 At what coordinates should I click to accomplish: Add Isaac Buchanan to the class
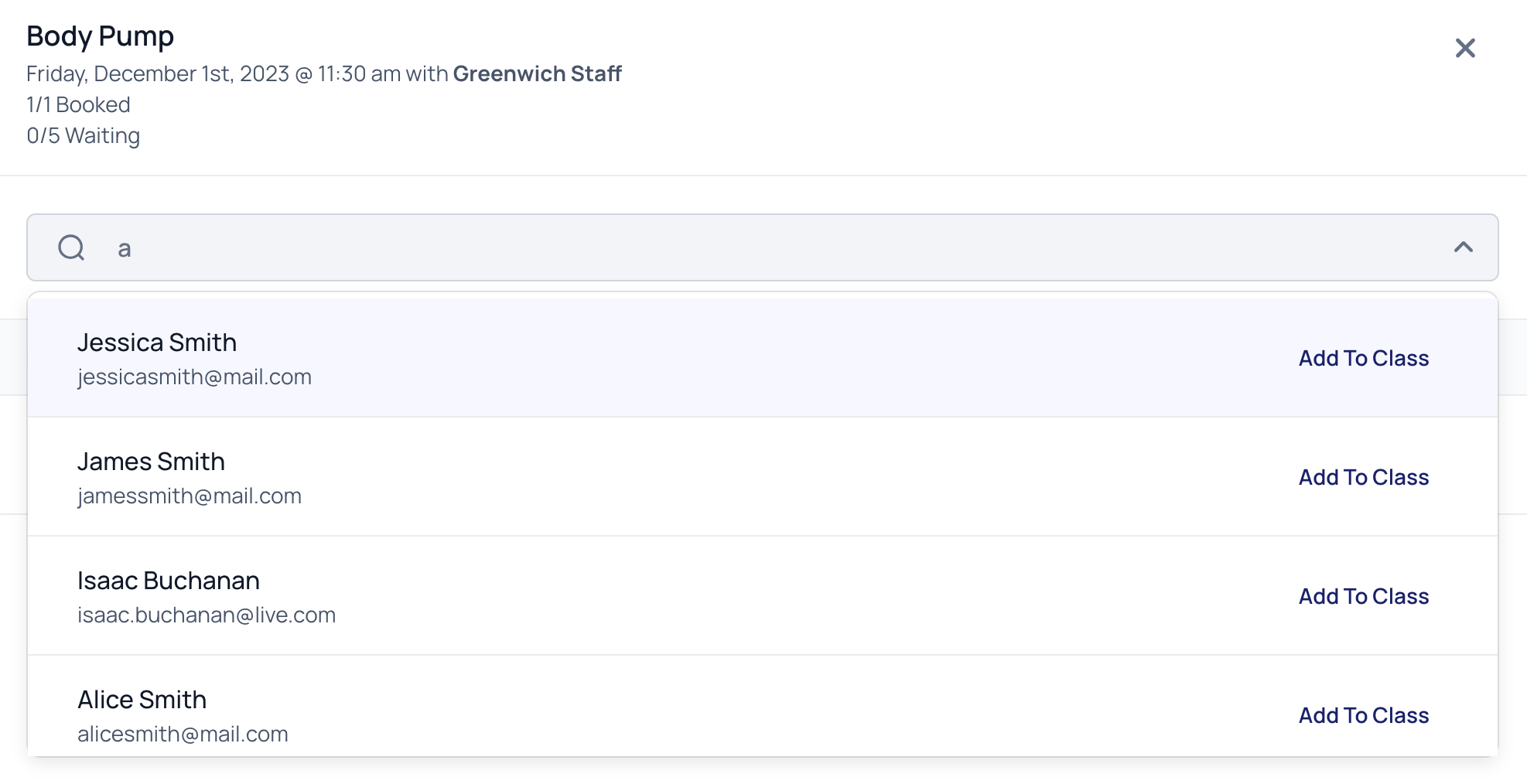pyautogui.click(x=1363, y=596)
